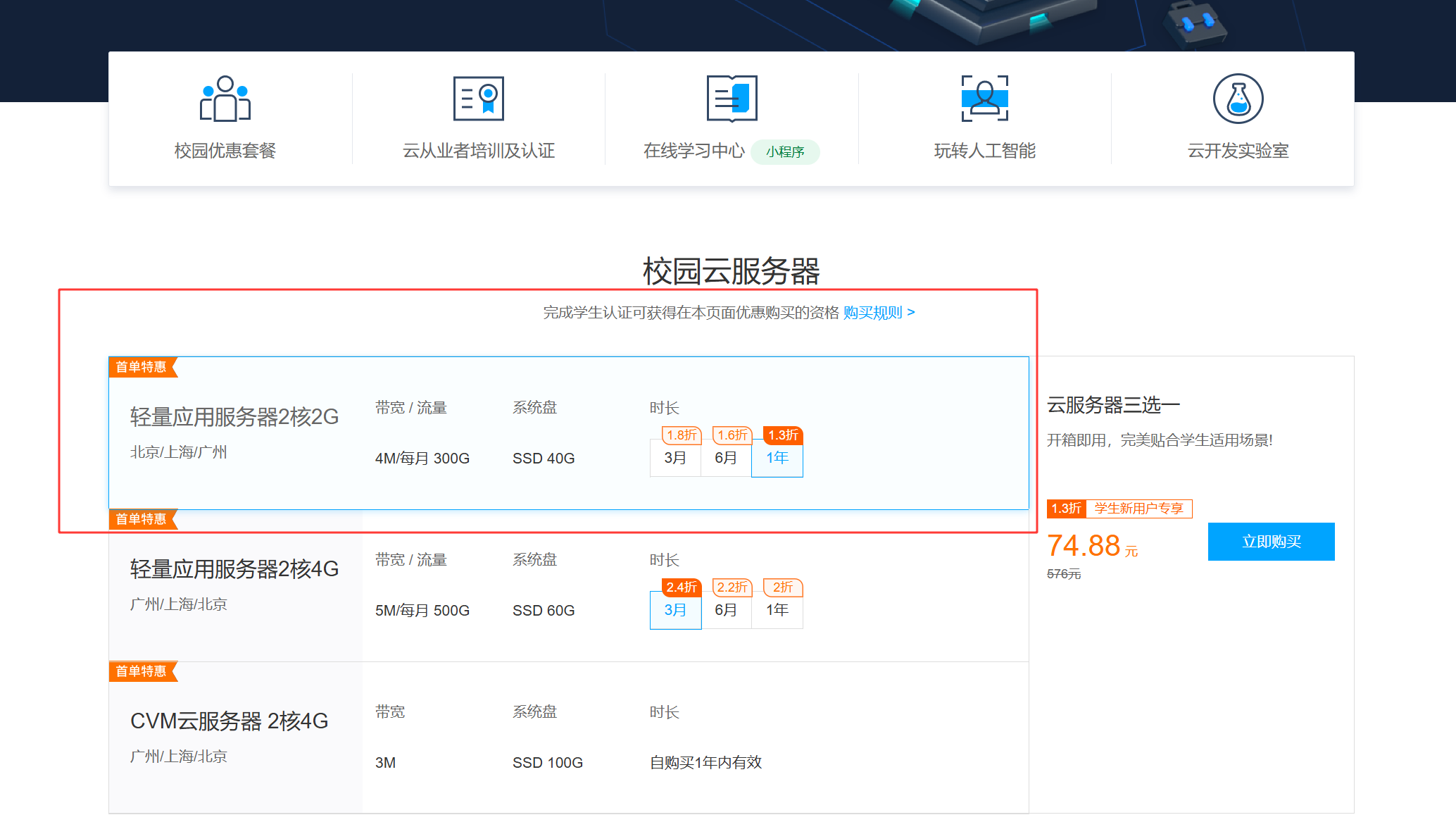
Task: Click the campus discount package people icon
Action: tap(225, 99)
